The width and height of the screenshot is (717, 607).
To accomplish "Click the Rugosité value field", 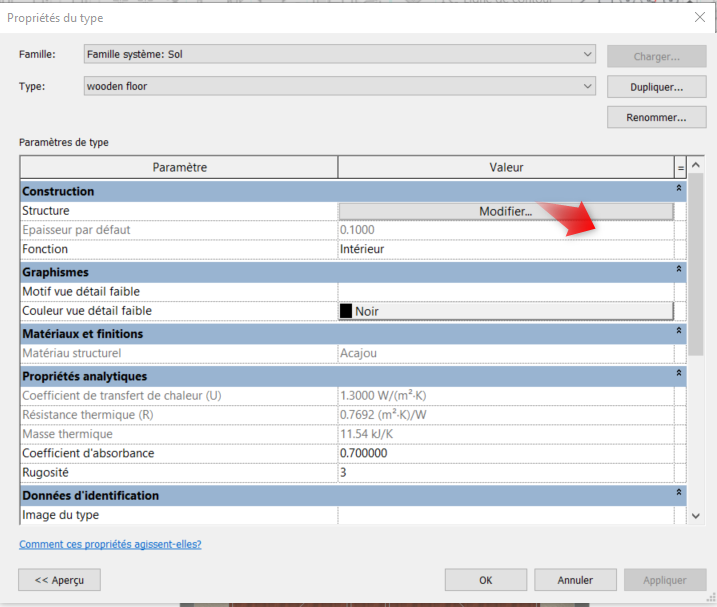I will pyautogui.click(x=505, y=472).
